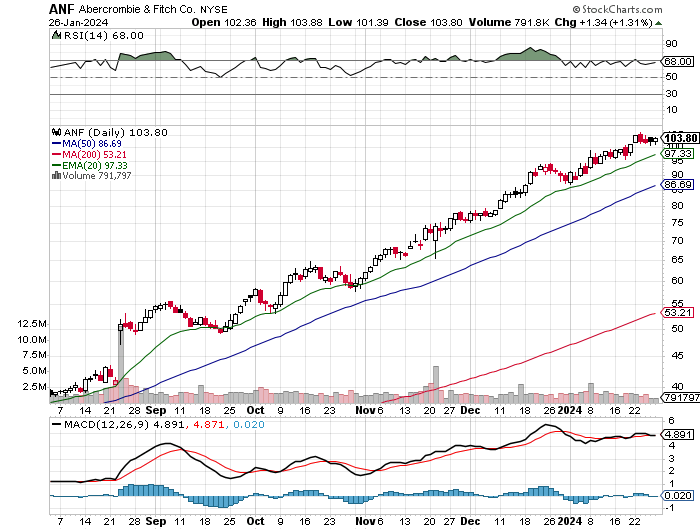Click the Volume value 791.8K

[532, 22]
